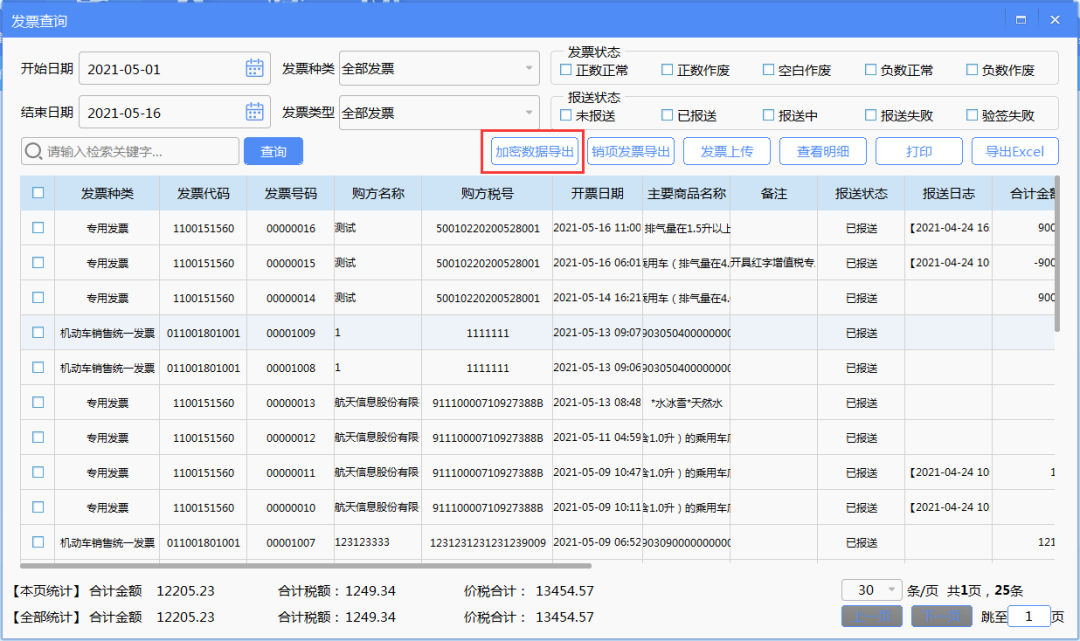Open the end date calendar picker
This screenshot has width=1080, height=641.
coord(257,112)
